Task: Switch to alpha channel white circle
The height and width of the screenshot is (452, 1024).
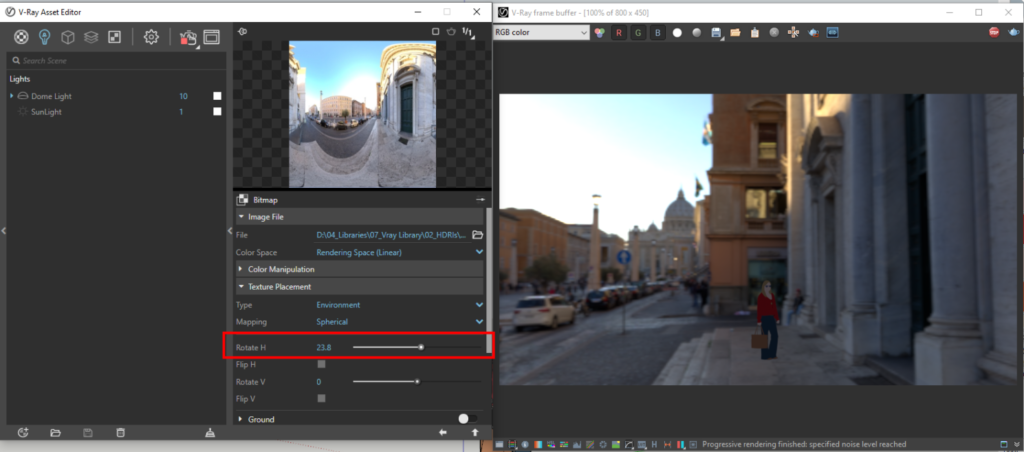Action: tap(677, 32)
